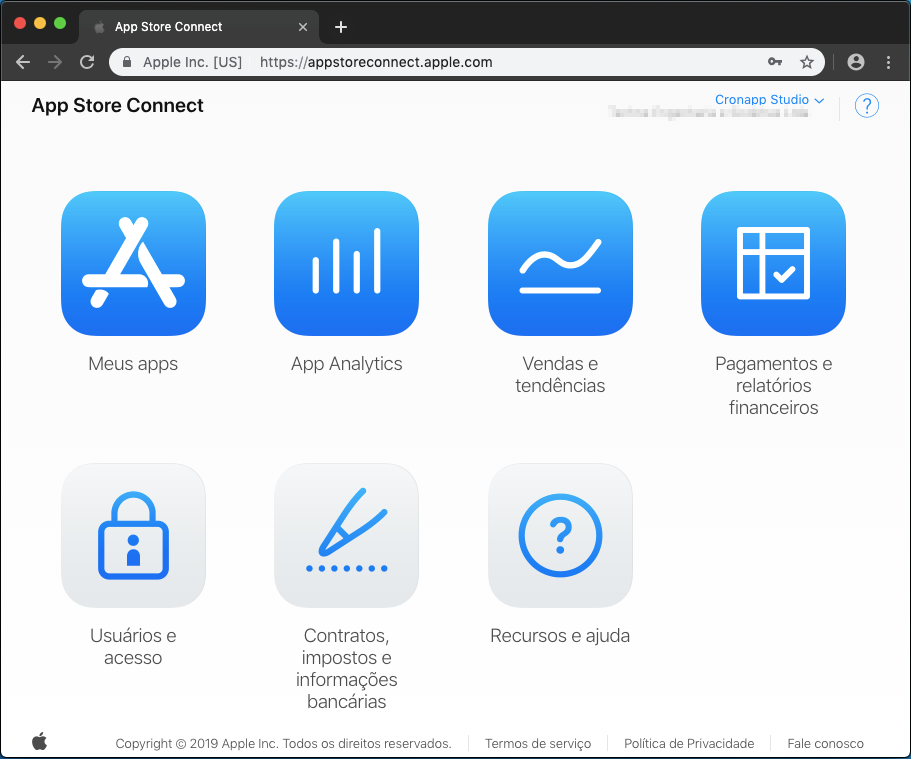Open Chrome three-dot menu

(888, 62)
